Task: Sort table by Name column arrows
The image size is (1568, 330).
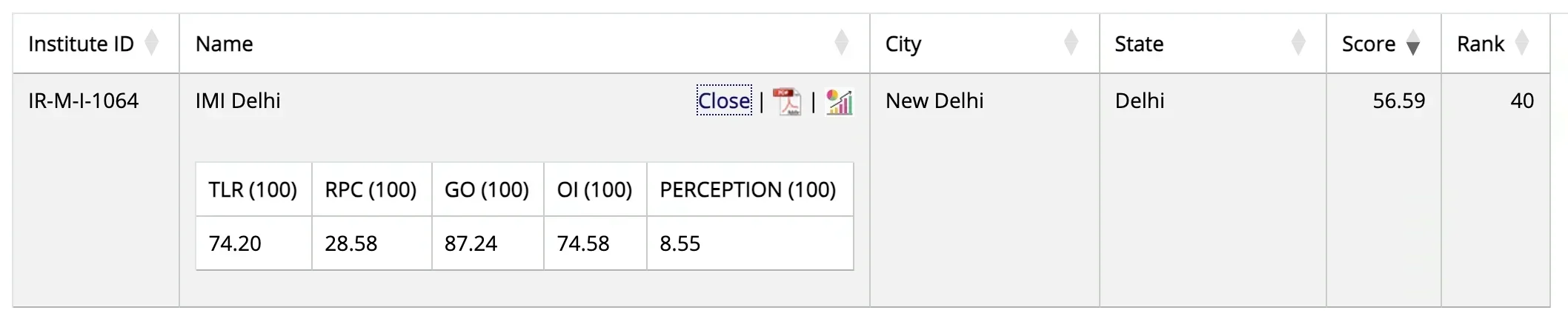Action: (x=841, y=43)
